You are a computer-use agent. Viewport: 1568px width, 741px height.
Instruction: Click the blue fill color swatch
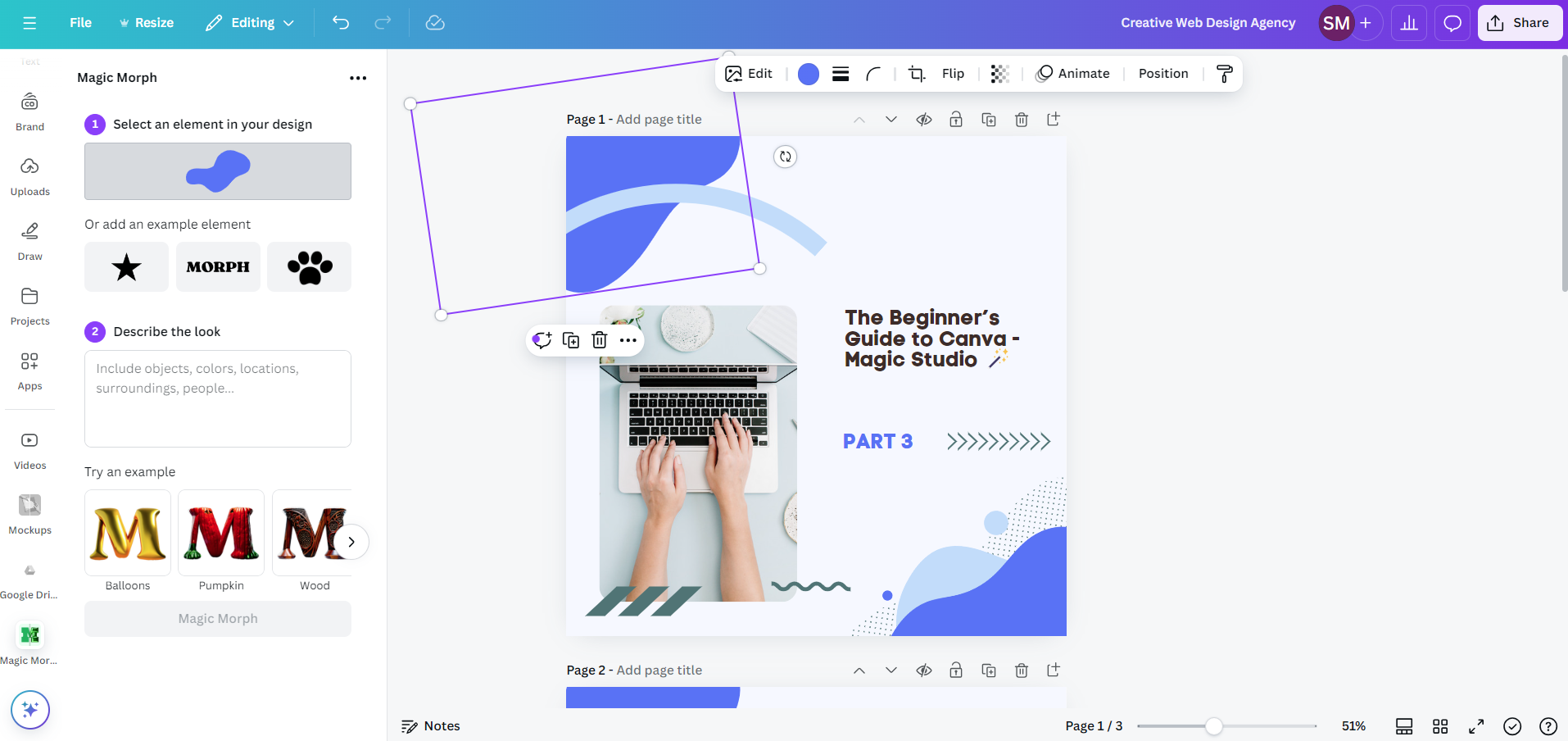tap(809, 74)
